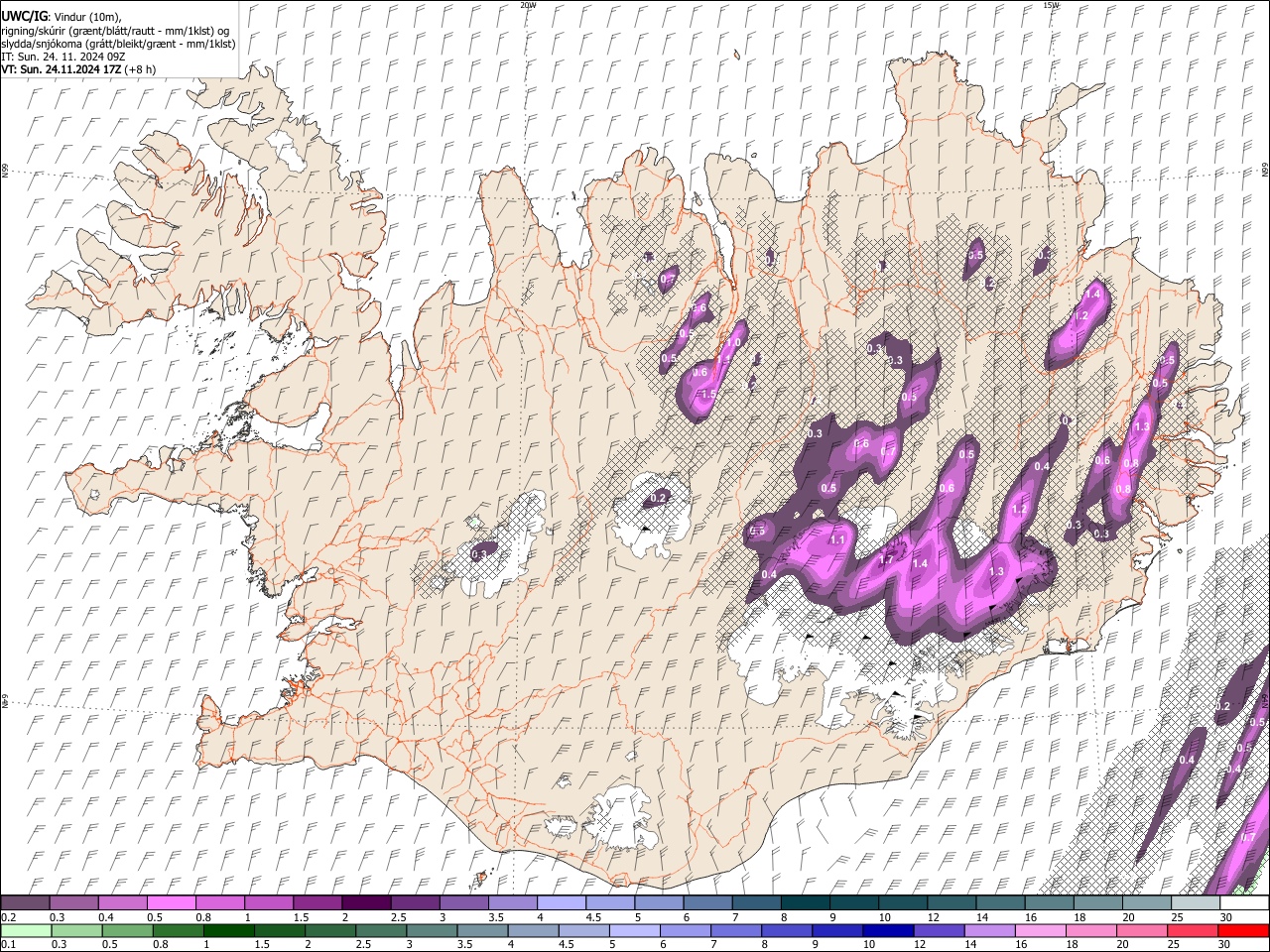Image resolution: width=1270 pixels, height=952 pixels.
Task: Click the 15W longitude label
Action: (1051, 5)
